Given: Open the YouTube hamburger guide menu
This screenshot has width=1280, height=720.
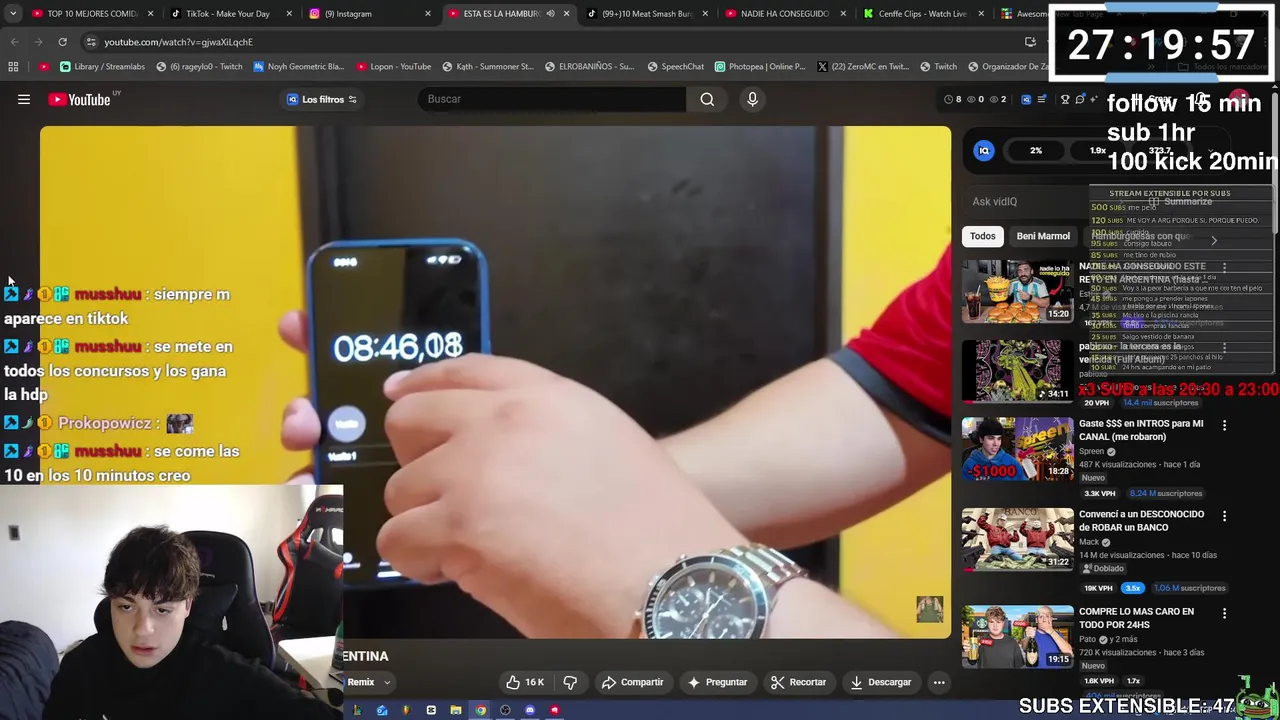Looking at the screenshot, I should pos(24,99).
